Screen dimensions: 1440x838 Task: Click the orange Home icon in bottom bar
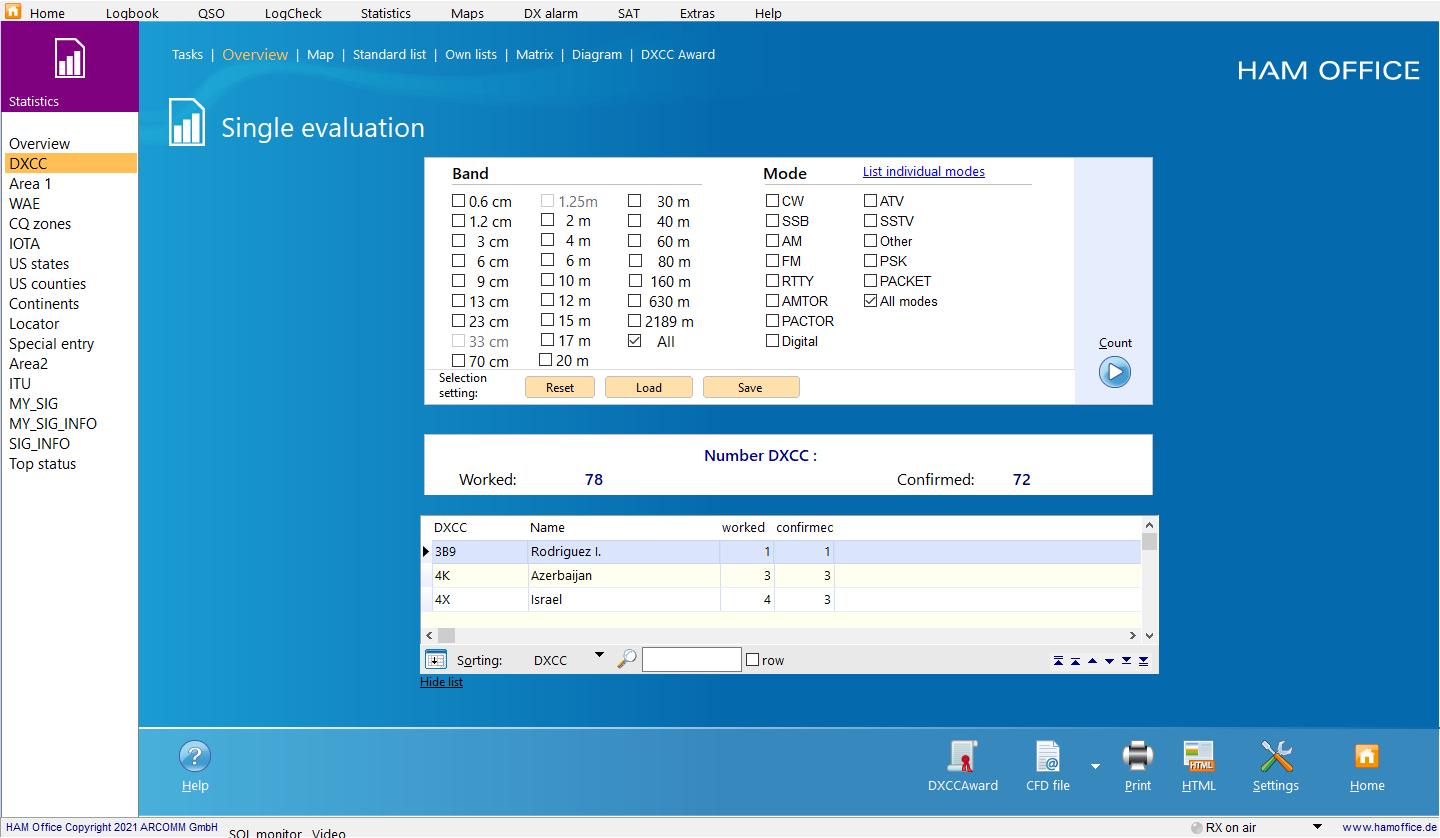1366,756
